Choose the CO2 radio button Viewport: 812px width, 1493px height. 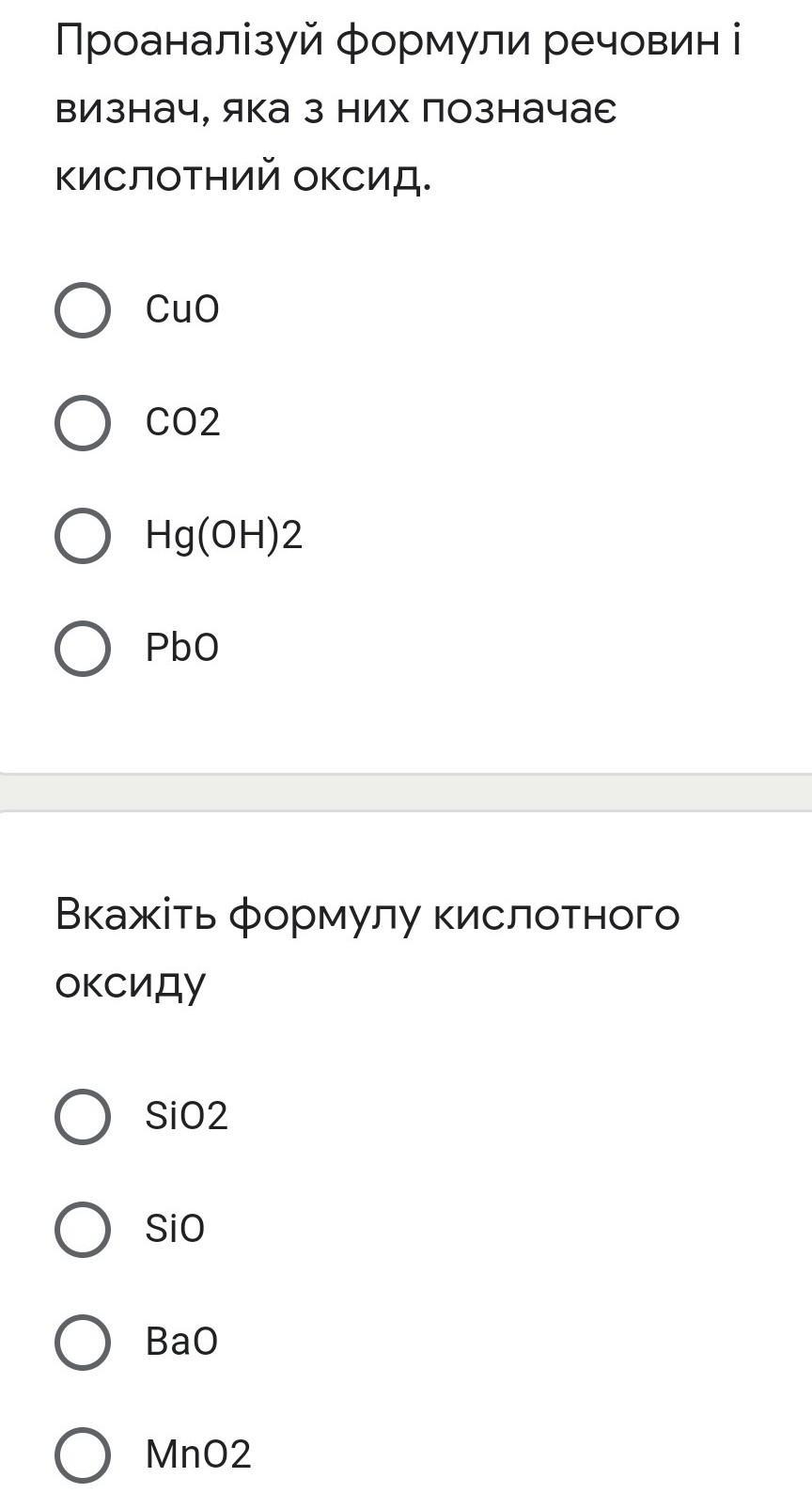point(83,422)
